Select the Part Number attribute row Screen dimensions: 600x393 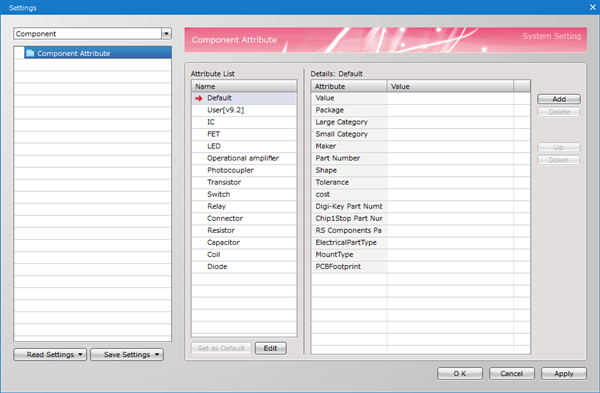[421, 158]
